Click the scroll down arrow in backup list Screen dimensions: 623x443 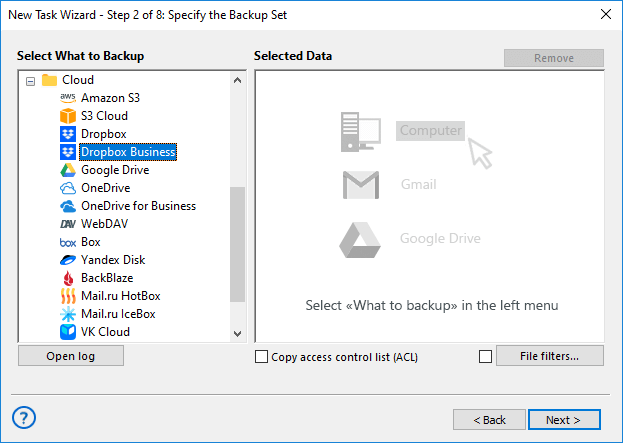click(238, 333)
